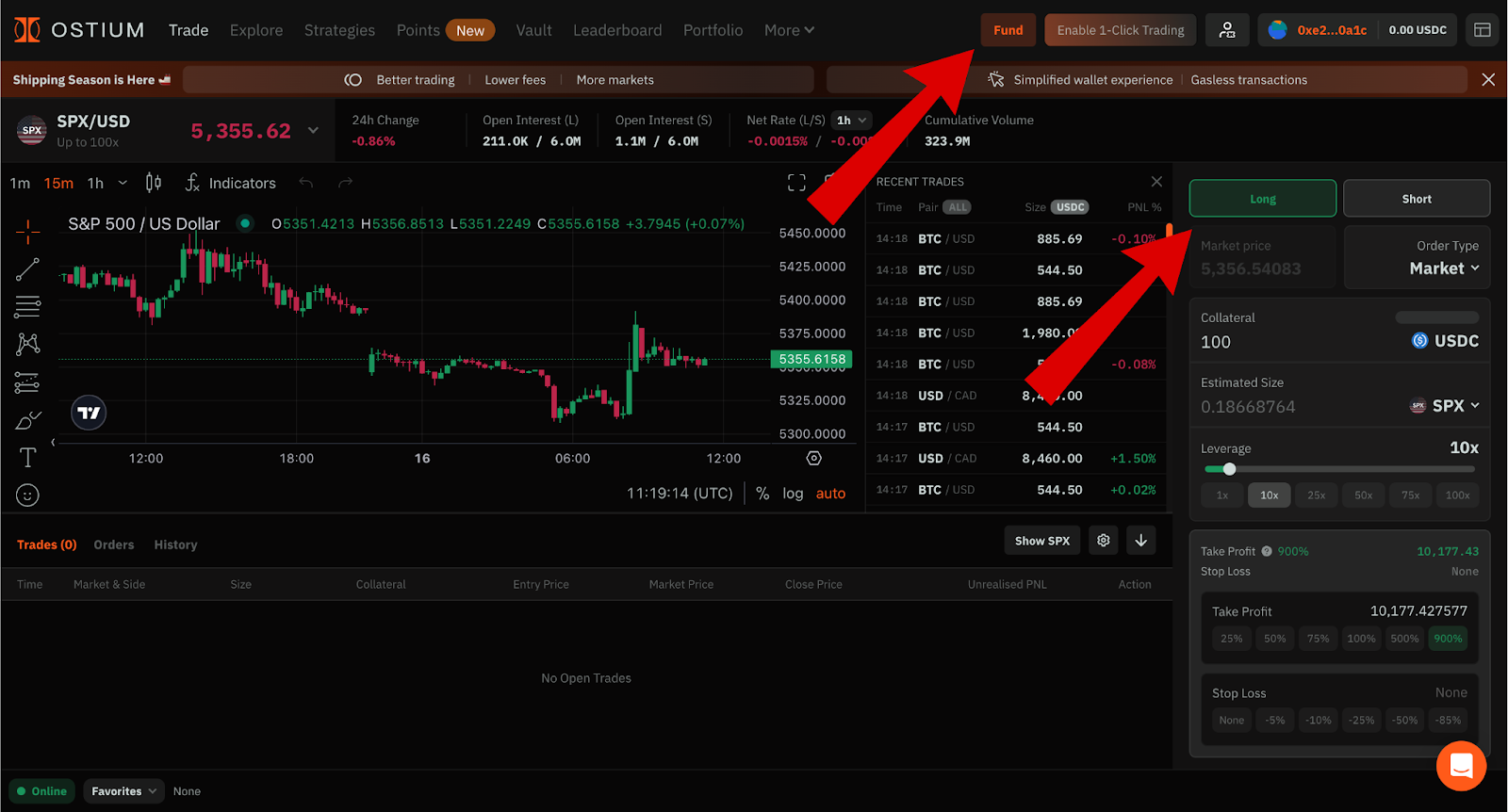Viewport: 1508px width, 812px height.
Task: Click the Ostium logo
Action: point(79,30)
